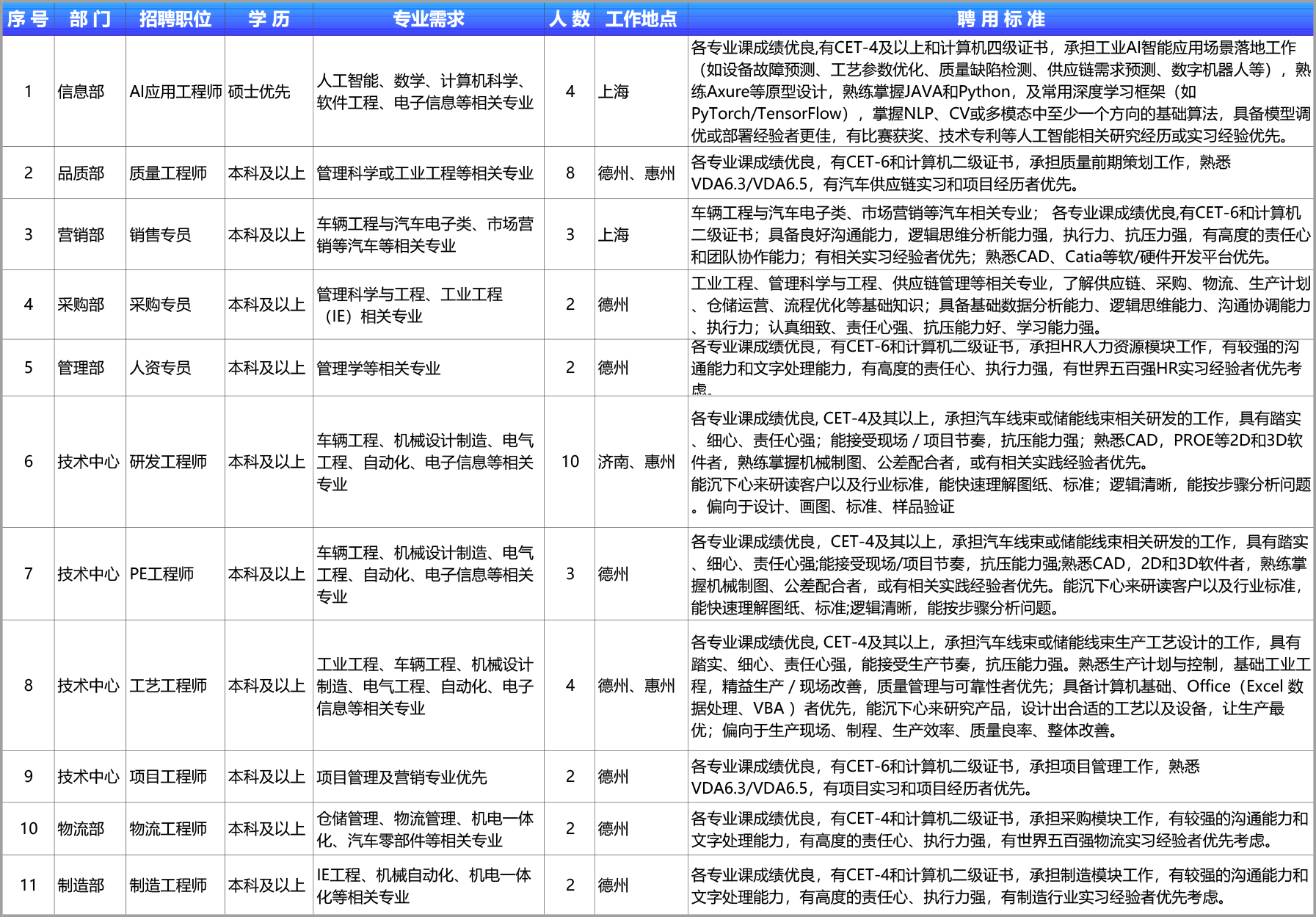Click third data row cell under 工作地点
This screenshot has width=1316, height=917.
point(641,234)
